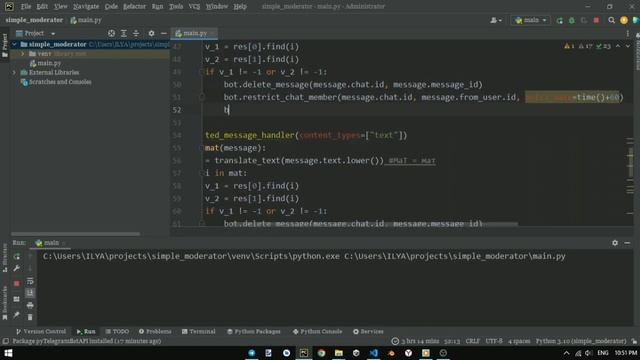Hide the Run tool window
Screen dimensions: 640x360
click(x=627, y=243)
